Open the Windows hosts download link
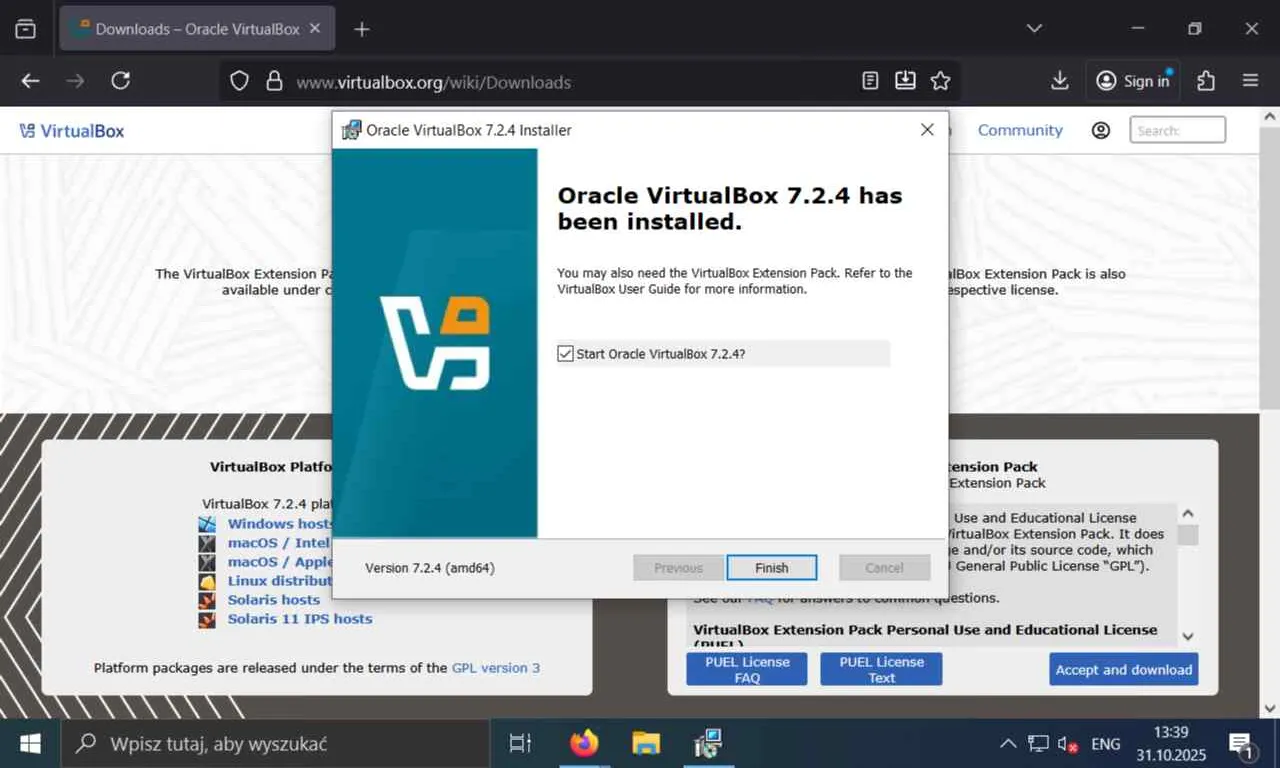 click(x=279, y=524)
